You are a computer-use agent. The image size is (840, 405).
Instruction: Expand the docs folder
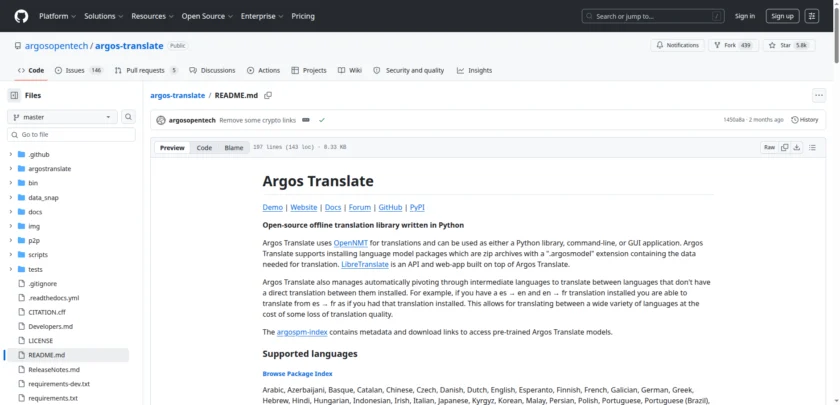click(x=11, y=212)
